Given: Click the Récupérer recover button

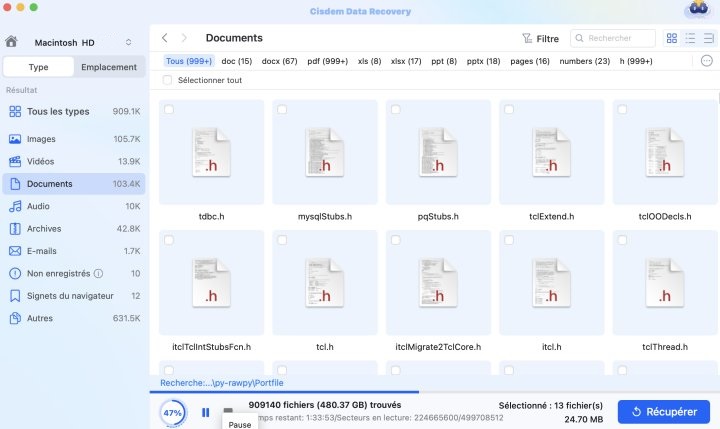Looking at the screenshot, I should tap(664, 412).
